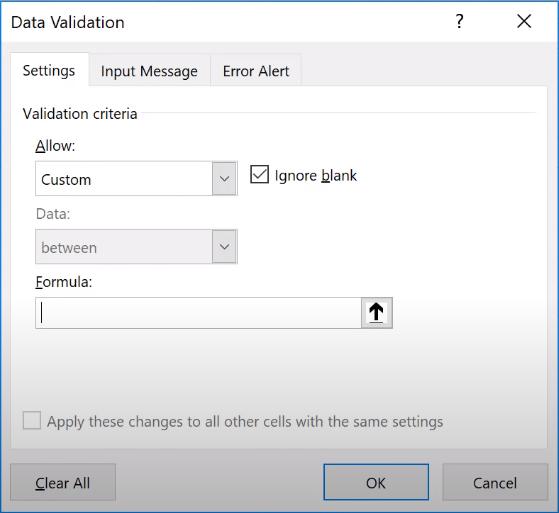Uncheck the Ignore blank checkbox
559x513 pixels.
pos(259,175)
